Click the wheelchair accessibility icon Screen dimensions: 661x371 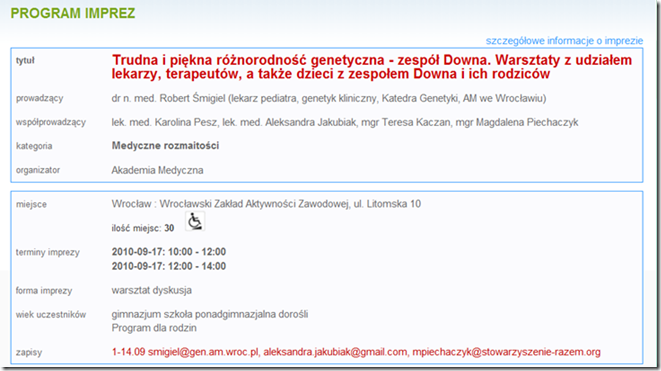pyautogui.click(x=195, y=221)
